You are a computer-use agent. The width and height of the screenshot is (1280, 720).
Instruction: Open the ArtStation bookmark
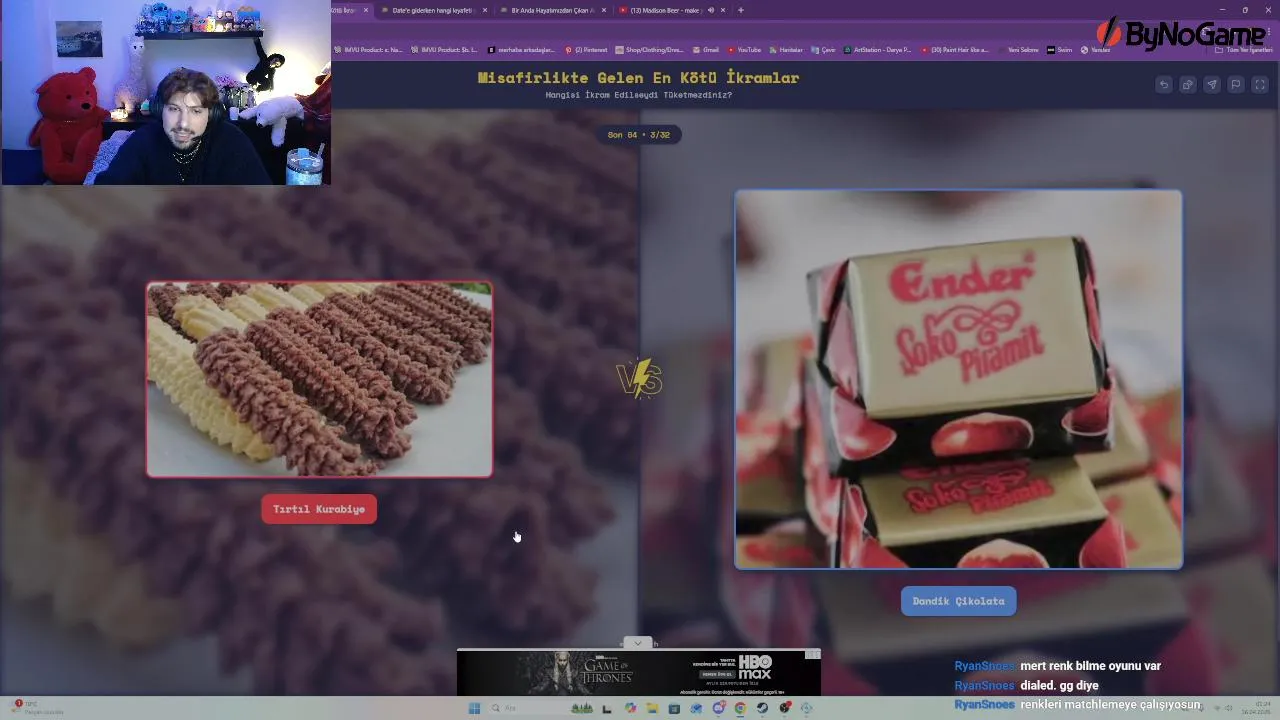(878, 50)
